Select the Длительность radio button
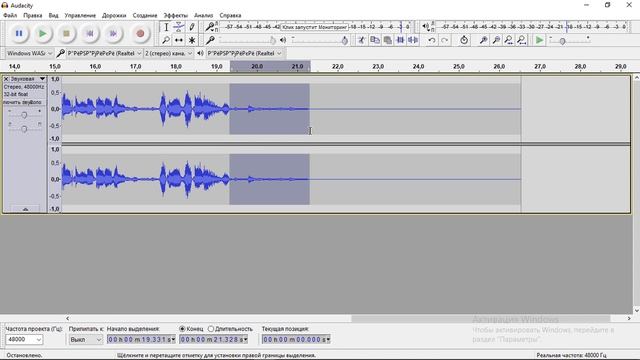This screenshot has width=640, height=360. pos(211,329)
